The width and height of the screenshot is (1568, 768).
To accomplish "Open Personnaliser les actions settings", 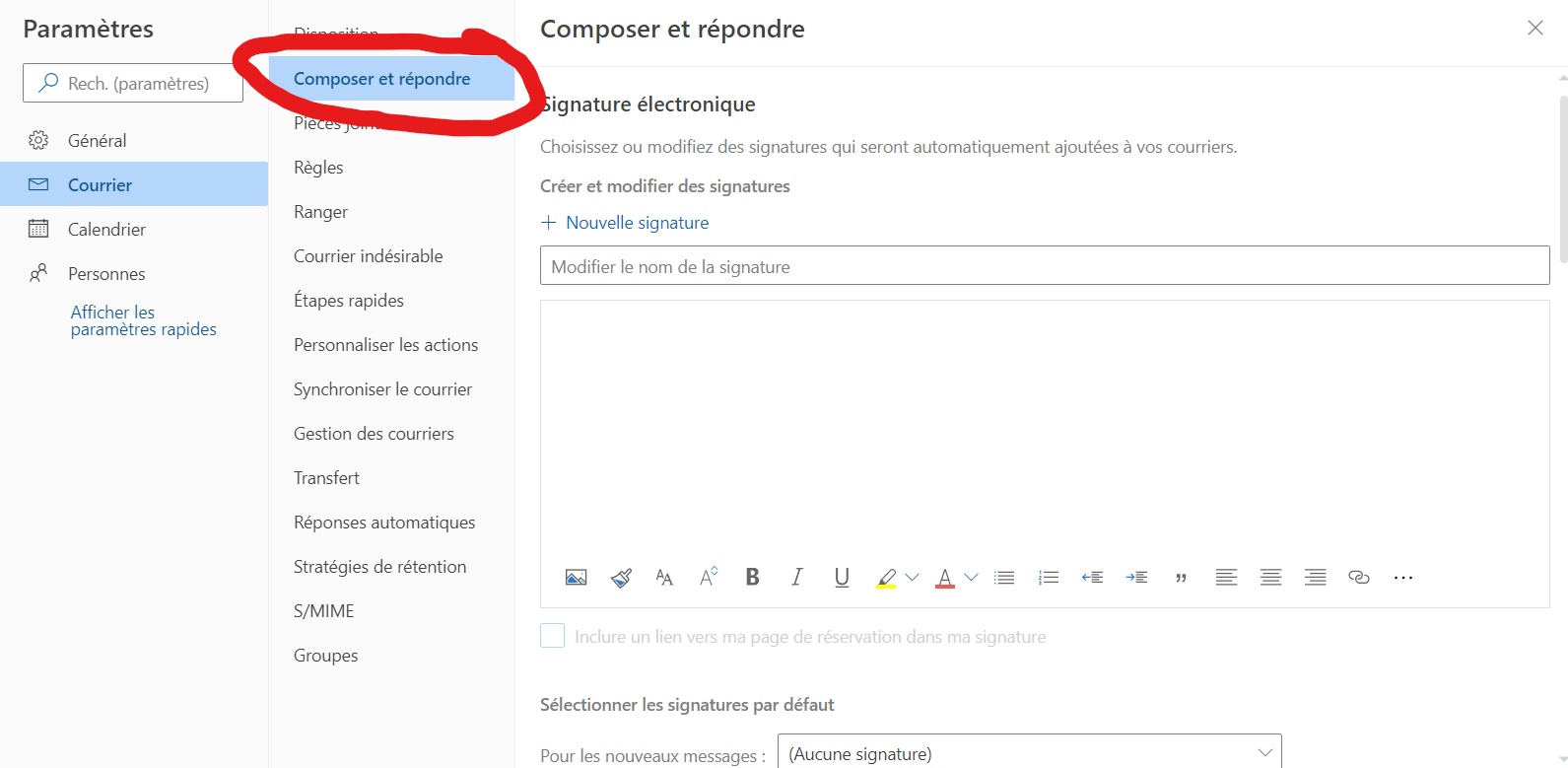I will pyautogui.click(x=391, y=345).
